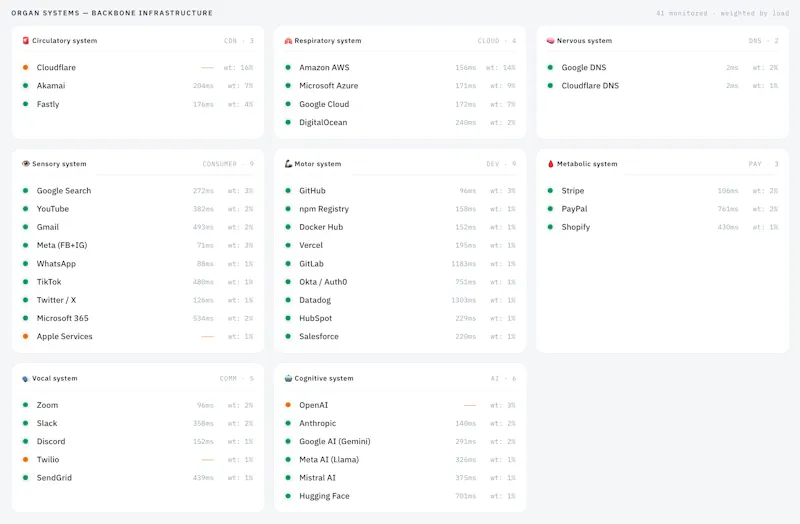Click the status dot beside TikTok
Image resolution: width=800 pixels, height=524 pixels.
[26, 282]
